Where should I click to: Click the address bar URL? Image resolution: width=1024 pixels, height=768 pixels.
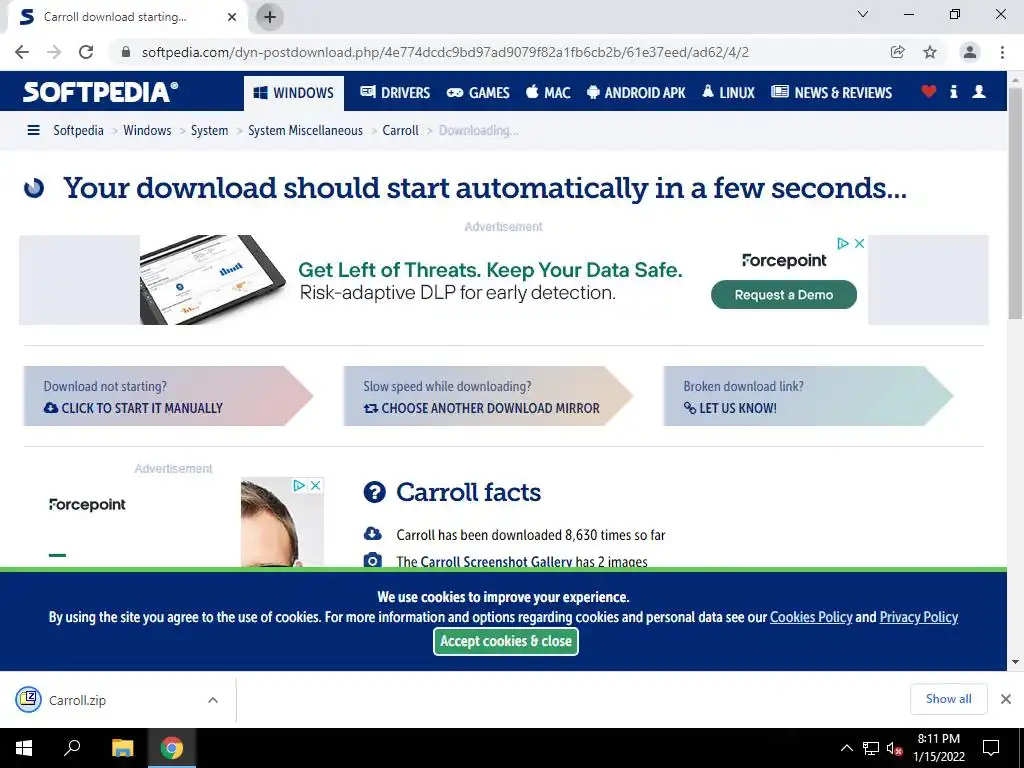(445, 52)
